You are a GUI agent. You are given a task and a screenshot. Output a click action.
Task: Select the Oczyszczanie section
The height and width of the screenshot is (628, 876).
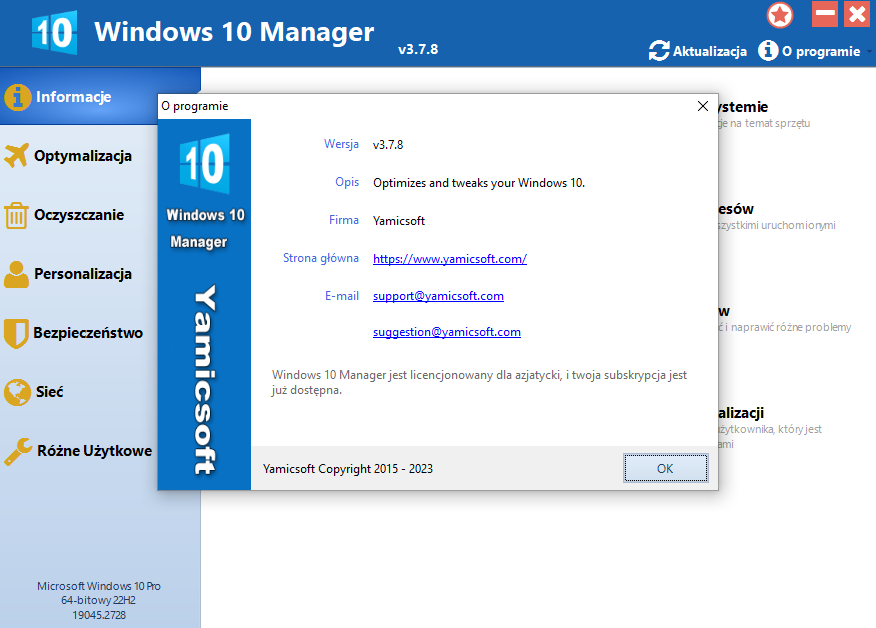tap(79, 215)
